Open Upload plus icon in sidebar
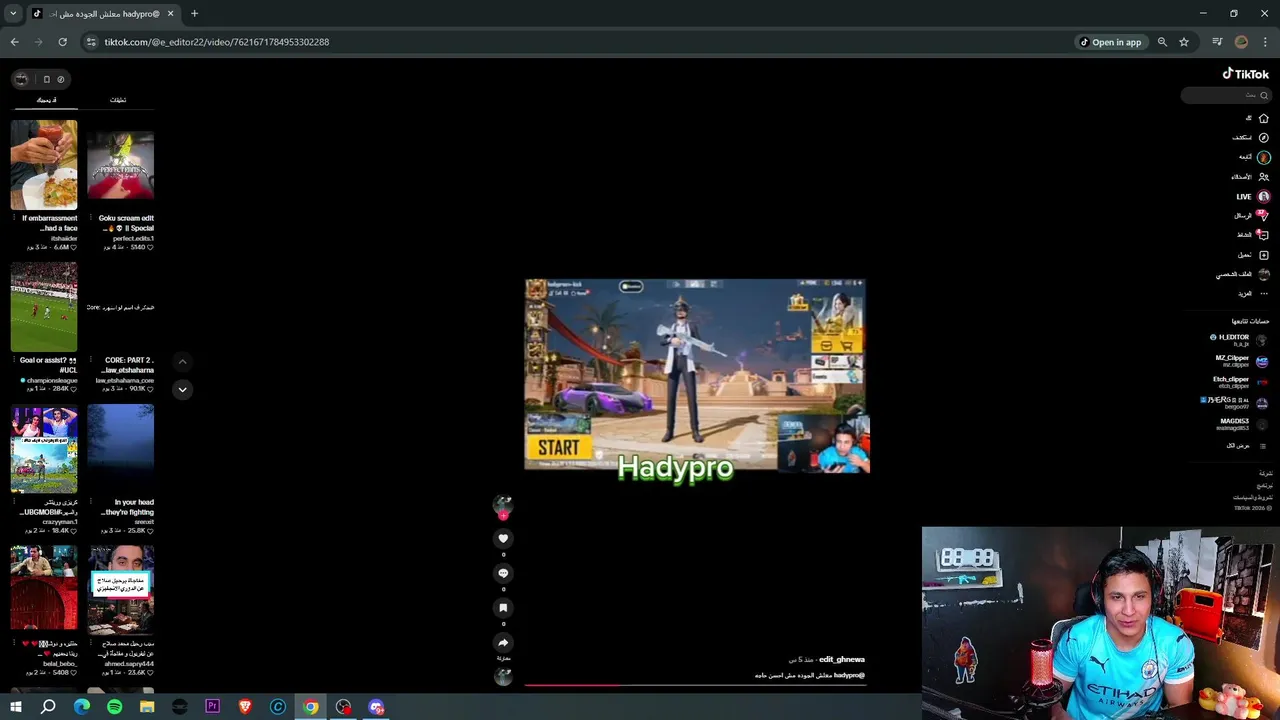 (x=1263, y=255)
